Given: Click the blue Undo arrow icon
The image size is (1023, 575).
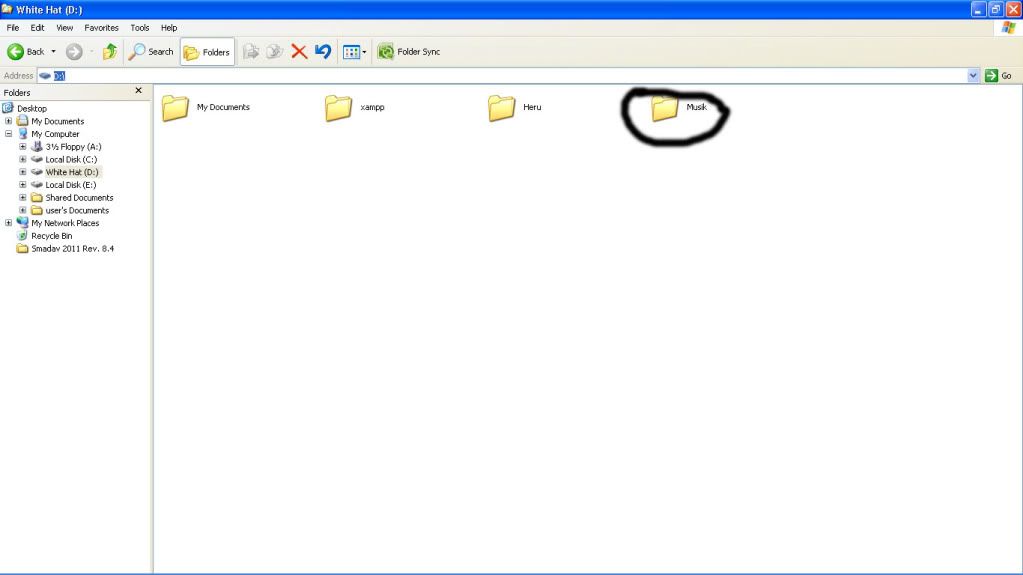Looking at the screenshot, I should pos(323,52).
